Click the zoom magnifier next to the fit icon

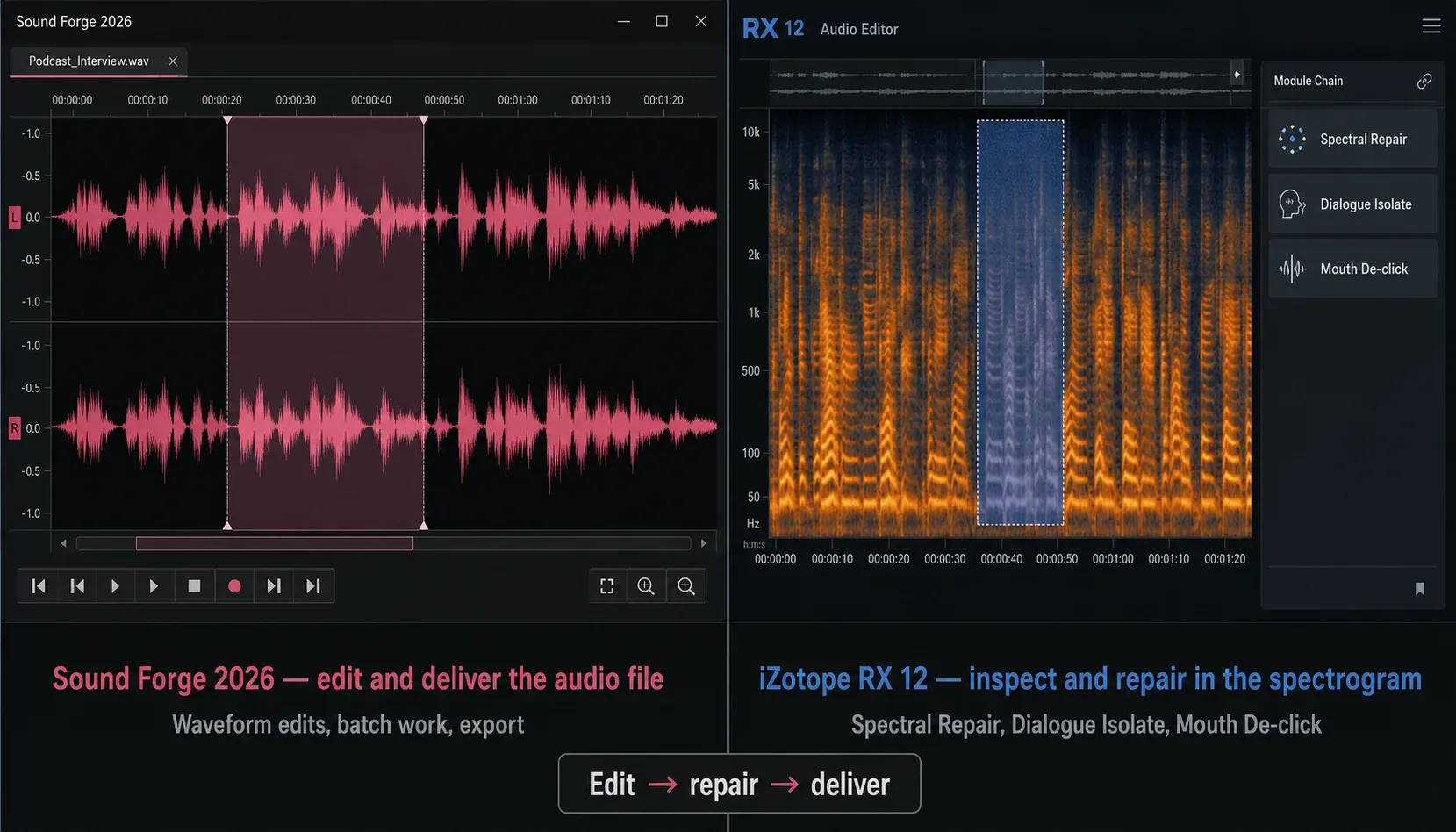pos(646,586)
